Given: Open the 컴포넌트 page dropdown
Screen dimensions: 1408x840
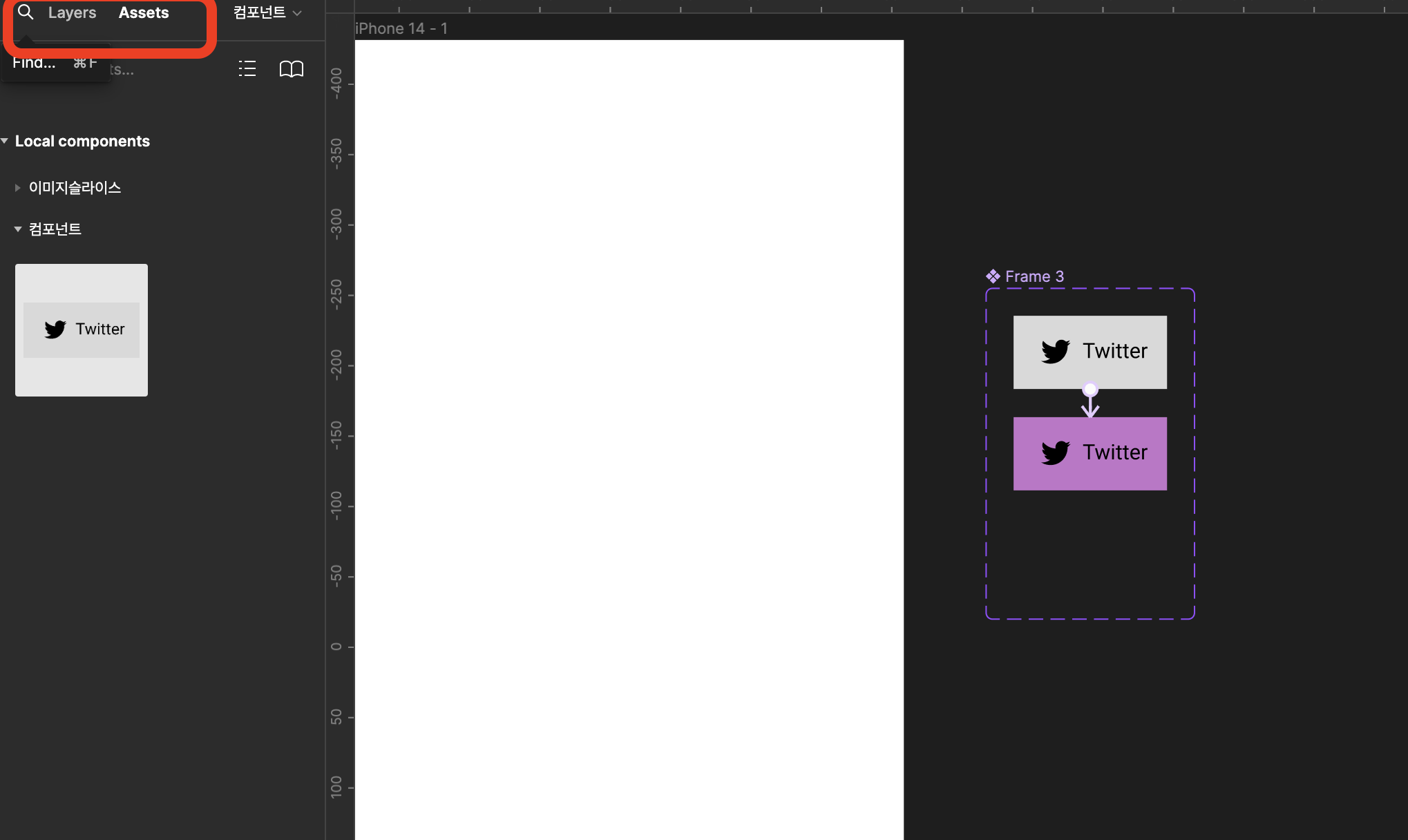Looking at the screenshot, I should (267, 12).
